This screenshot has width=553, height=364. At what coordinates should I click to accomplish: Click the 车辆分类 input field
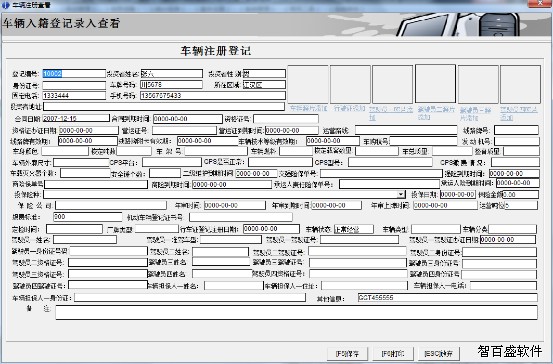[x=512, y=229]
